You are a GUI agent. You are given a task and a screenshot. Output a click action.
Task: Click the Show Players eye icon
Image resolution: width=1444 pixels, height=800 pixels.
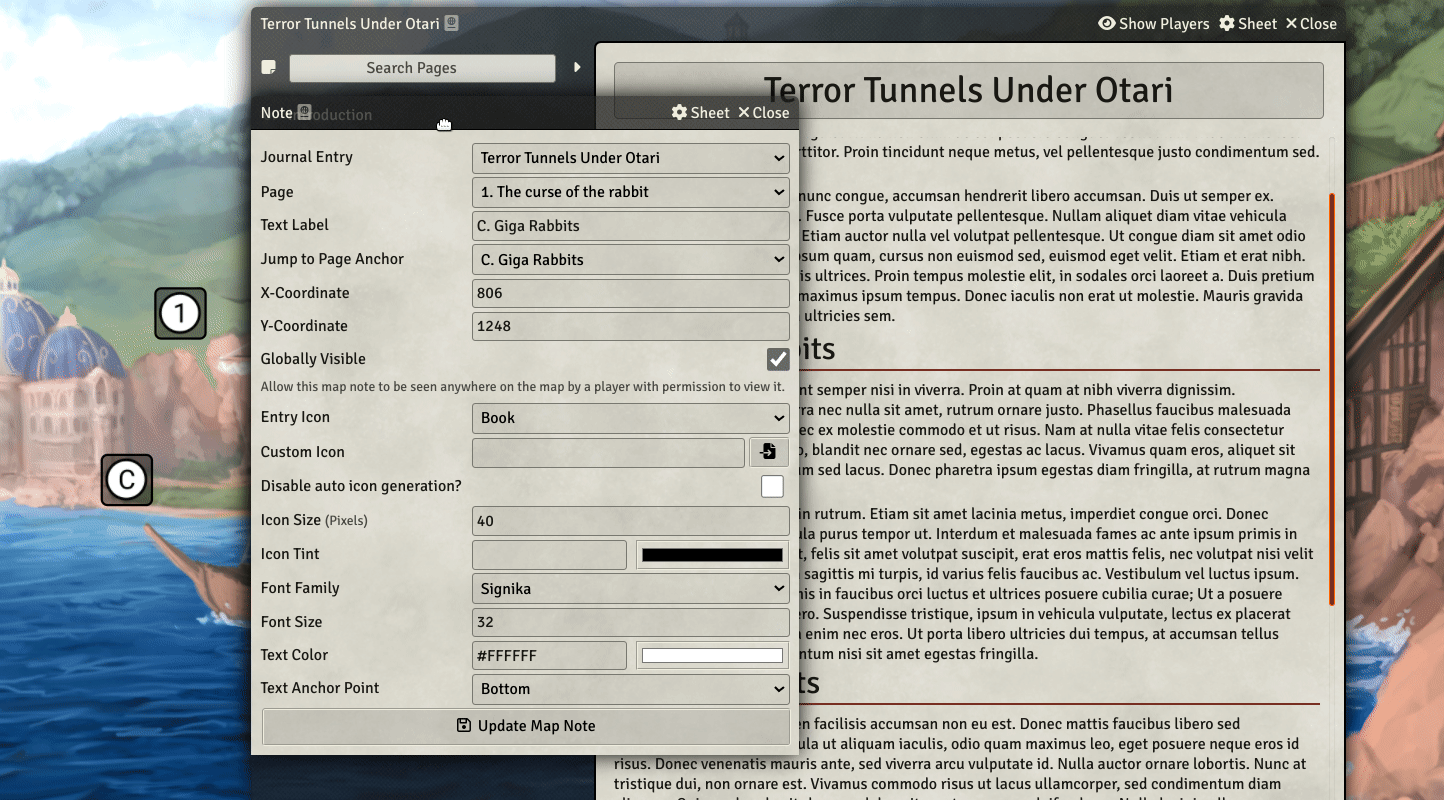point(1106,24)
